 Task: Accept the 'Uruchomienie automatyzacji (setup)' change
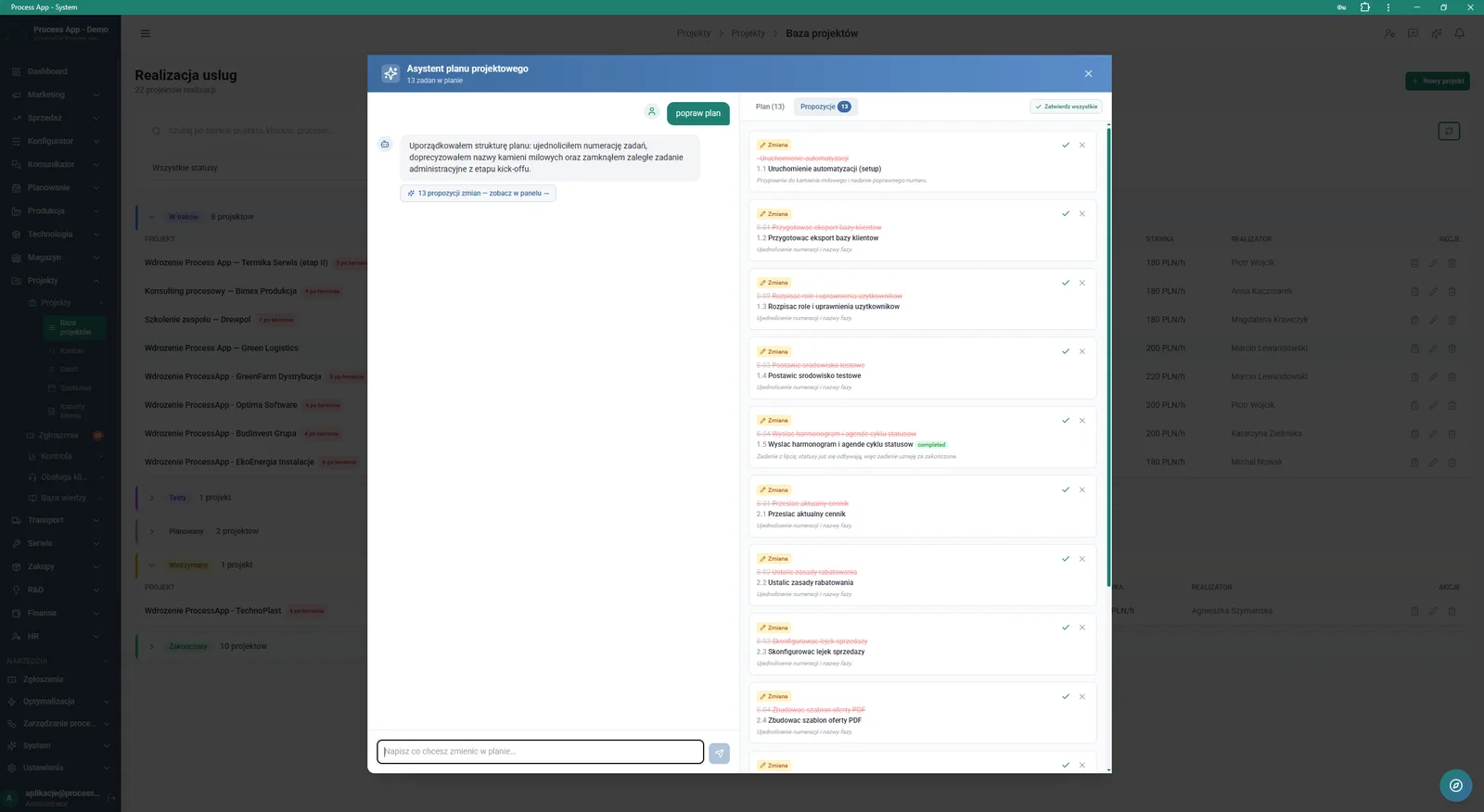pyautogui.click(x=1066, y=146)
